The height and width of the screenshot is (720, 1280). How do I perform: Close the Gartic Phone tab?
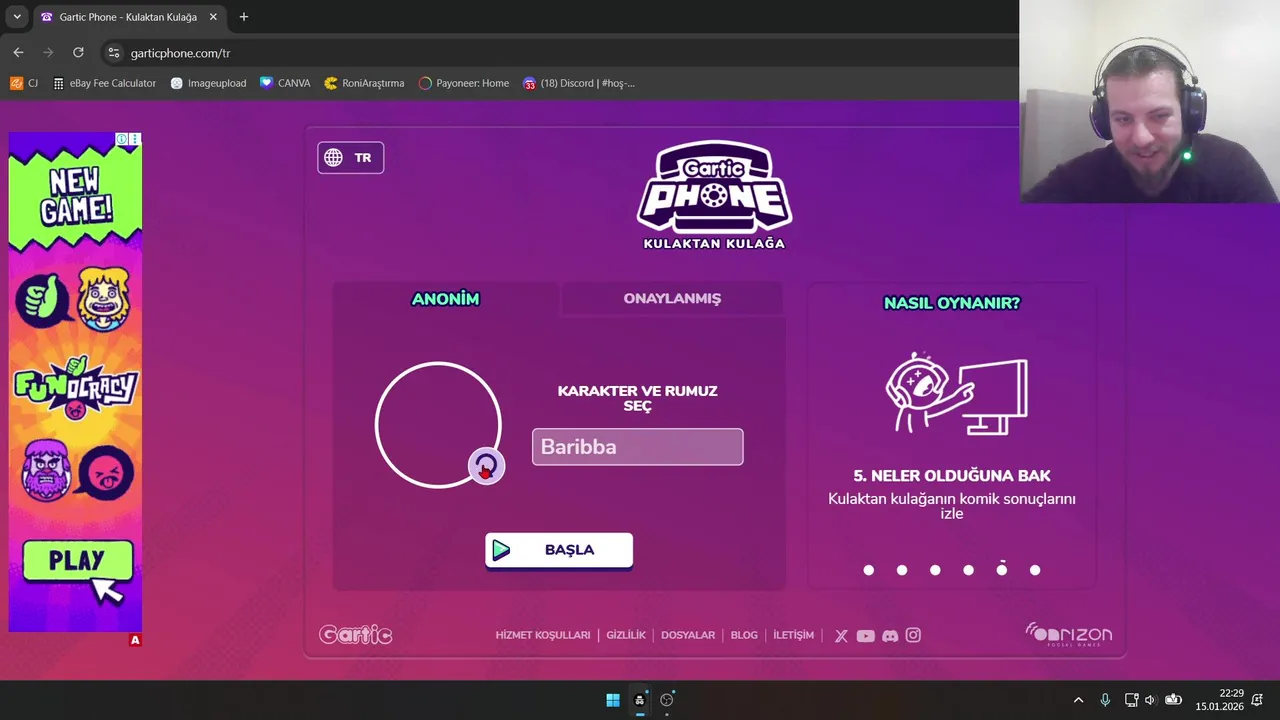(x=213, y=17)
